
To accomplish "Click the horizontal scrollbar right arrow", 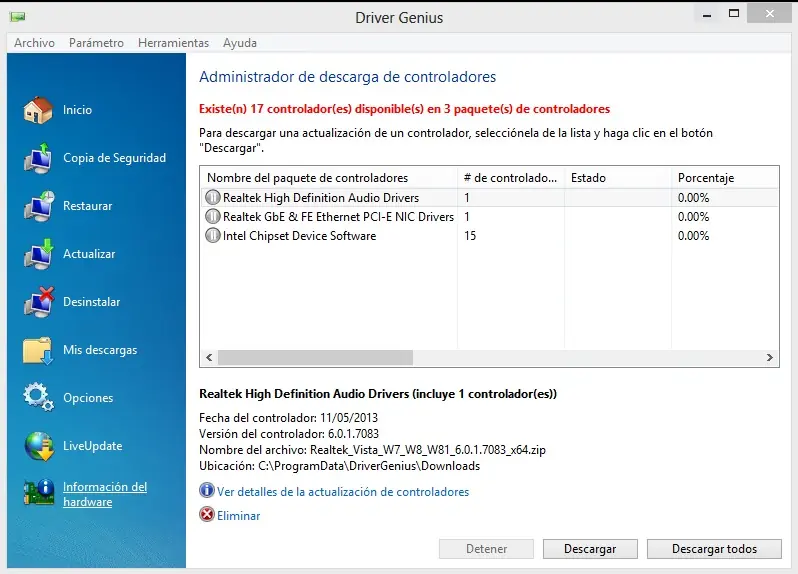I will [x=770, y=358].
